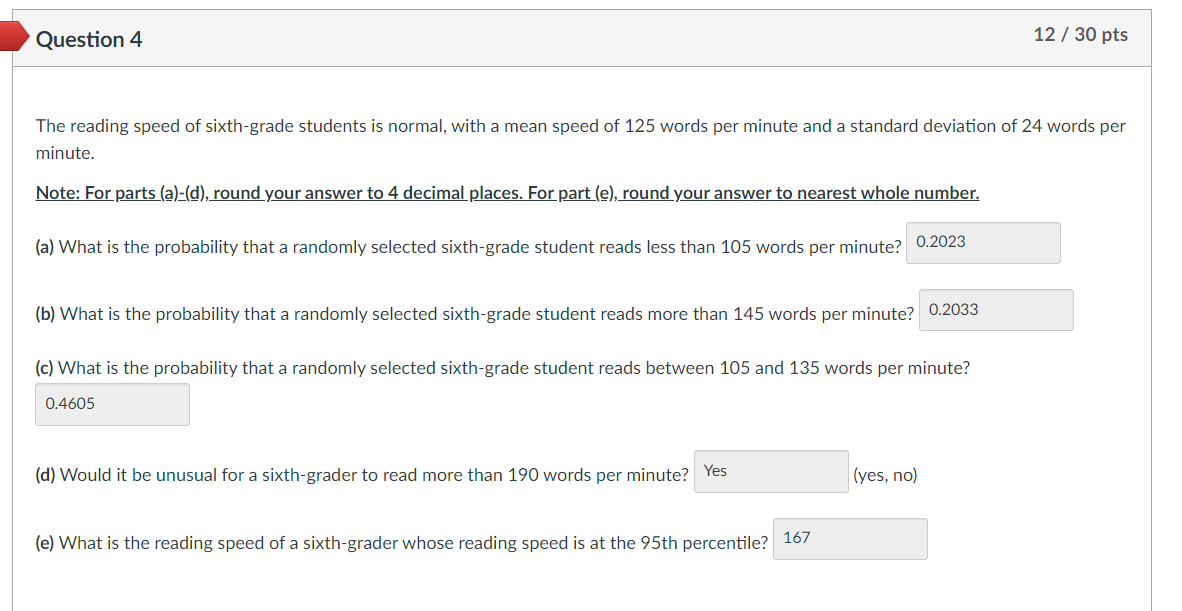Click the '12 / 30 pts' score label

pyautogui.click(x=1081, y=34)
